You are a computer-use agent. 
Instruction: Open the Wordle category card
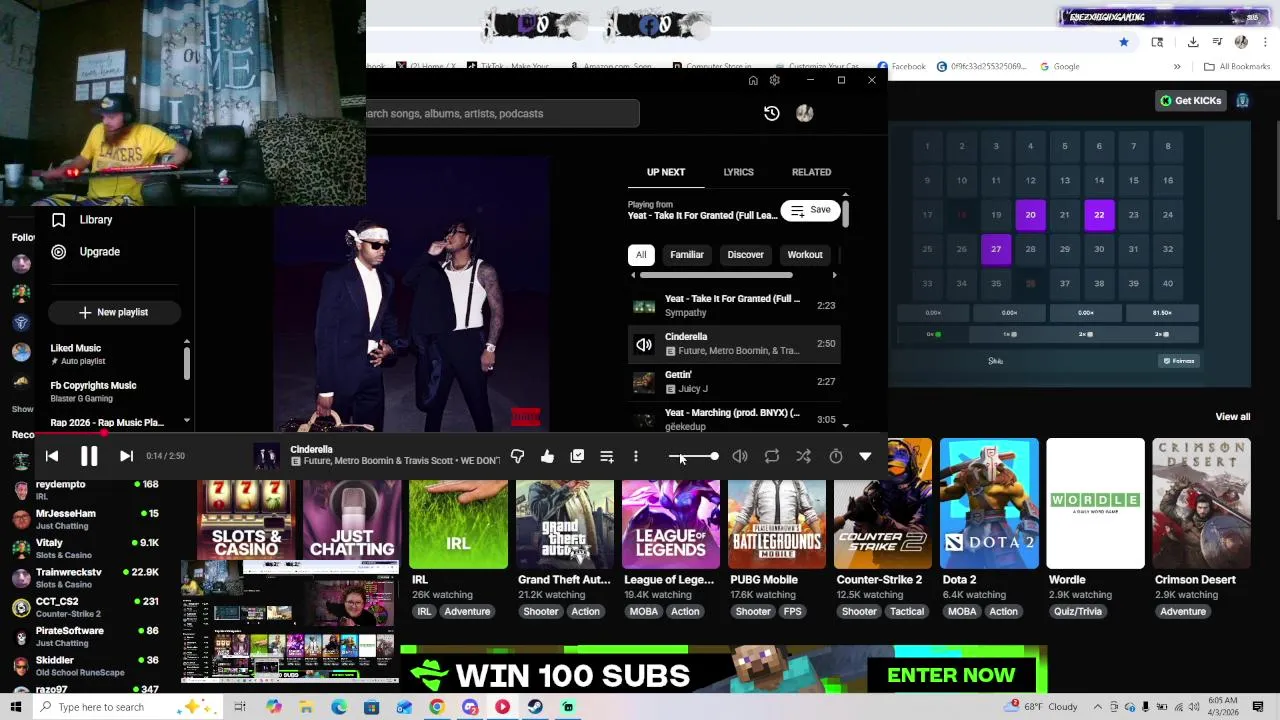pyautogui.click(x=1095, y=503)
